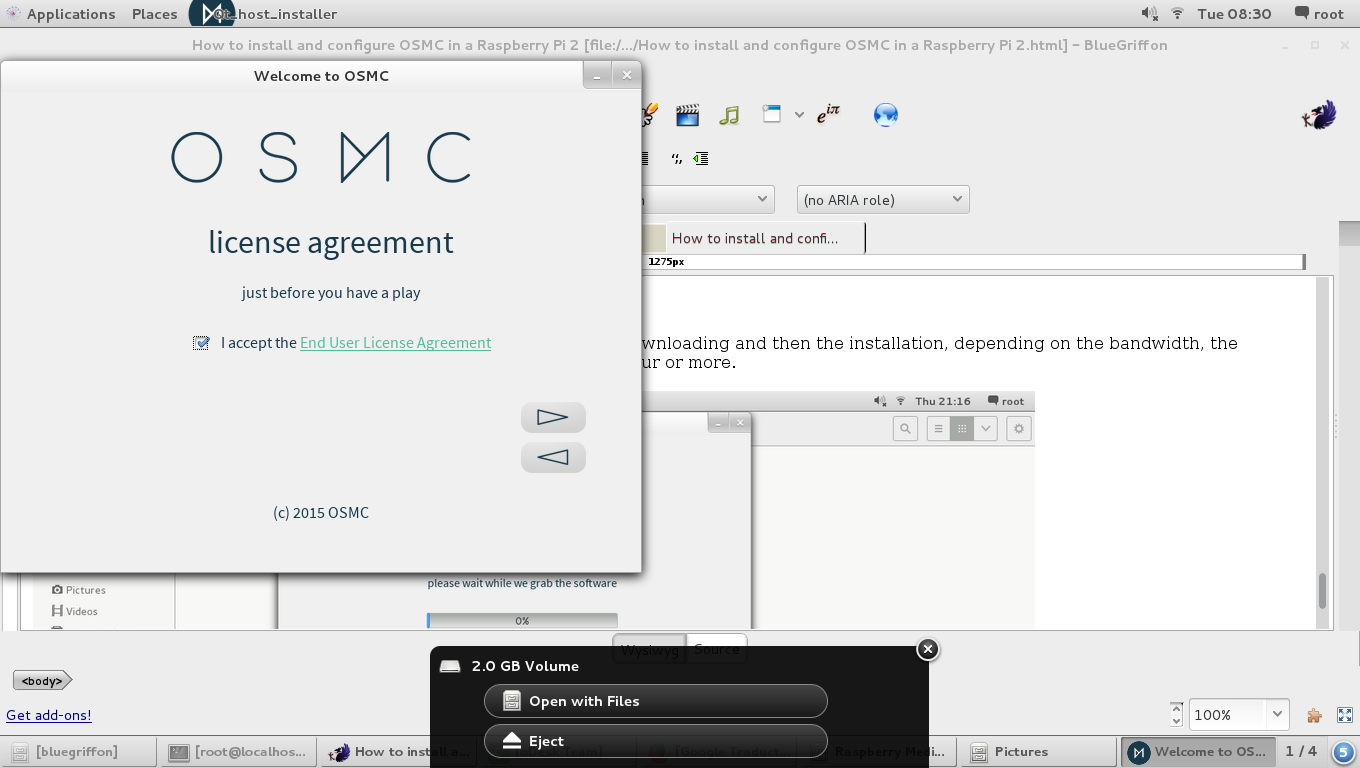This screenshot has width=1360, height=768.
Task: Open the Places menu
Action: click(155, 14)
